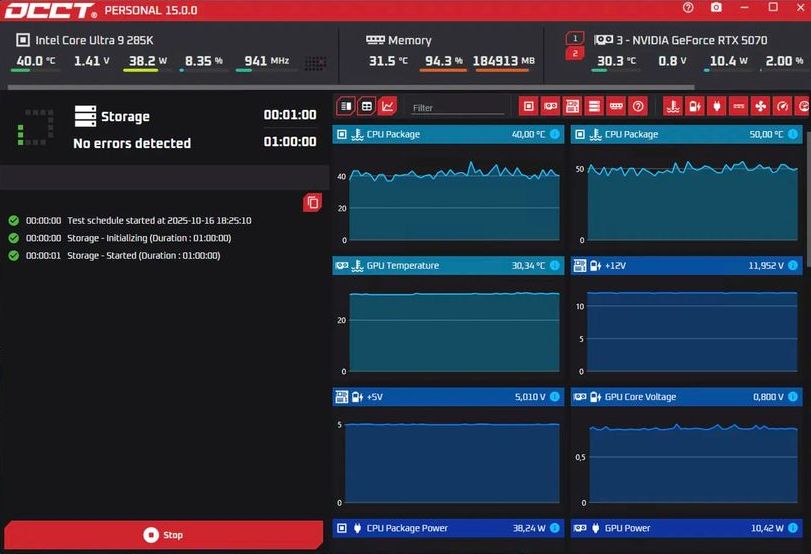
Task: Click the copy log button
Action: [312, 203]
